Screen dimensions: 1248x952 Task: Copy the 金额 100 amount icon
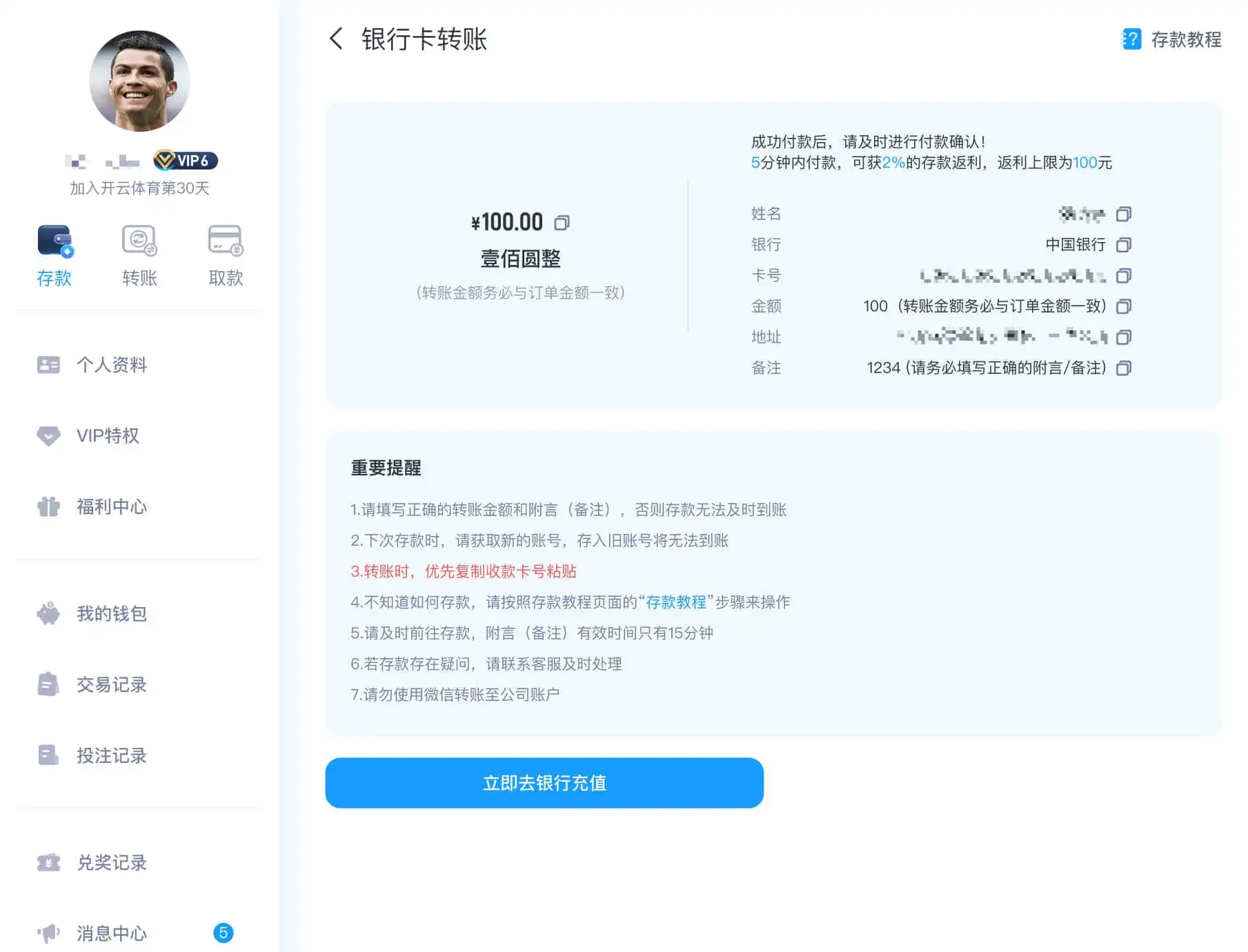pyautogui.click(x=1124, y=306)
